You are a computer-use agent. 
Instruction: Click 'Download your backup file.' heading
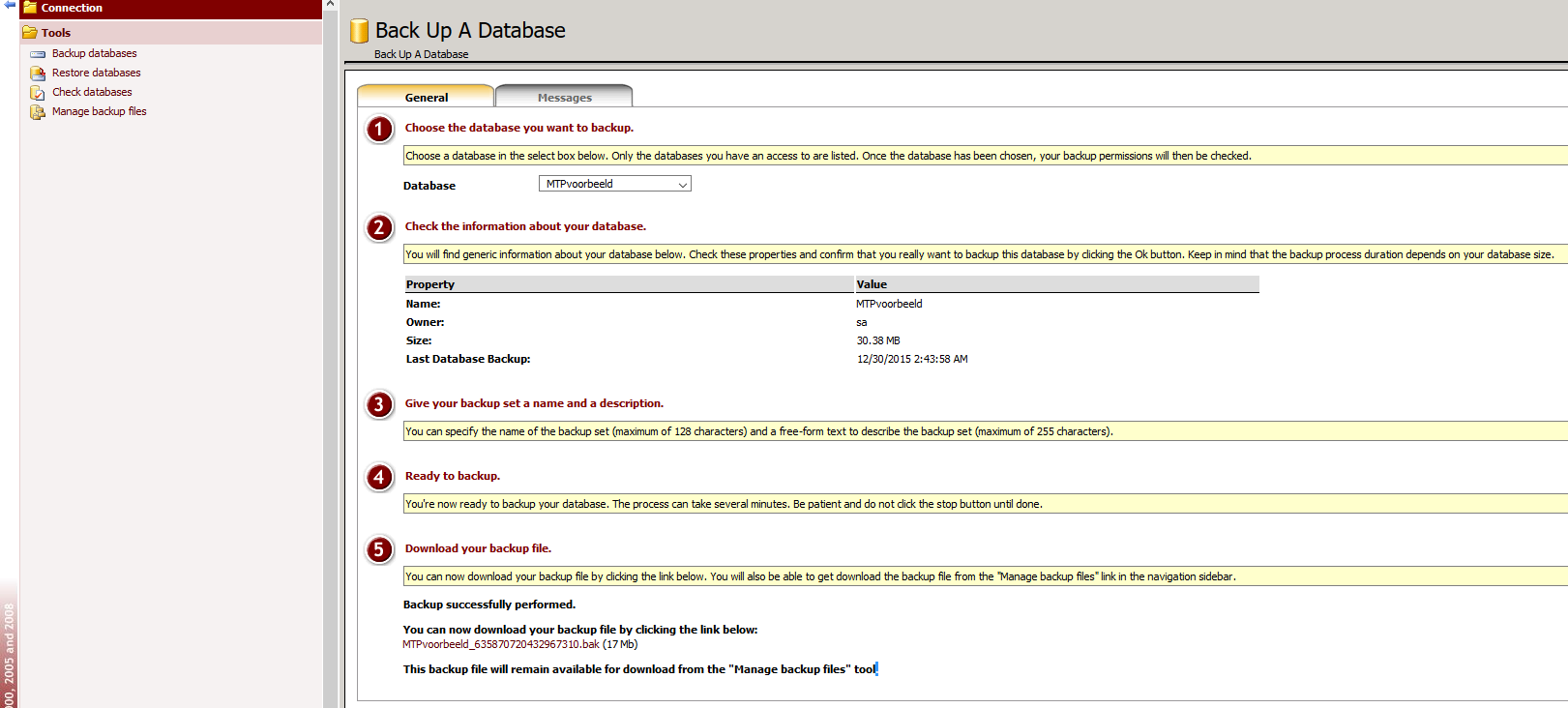click(478, 548)
